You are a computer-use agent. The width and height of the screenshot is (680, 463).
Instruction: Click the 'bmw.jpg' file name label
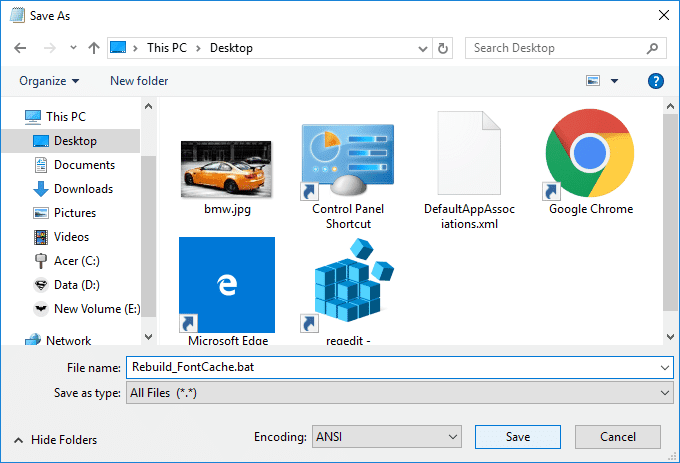pos(227,209)
